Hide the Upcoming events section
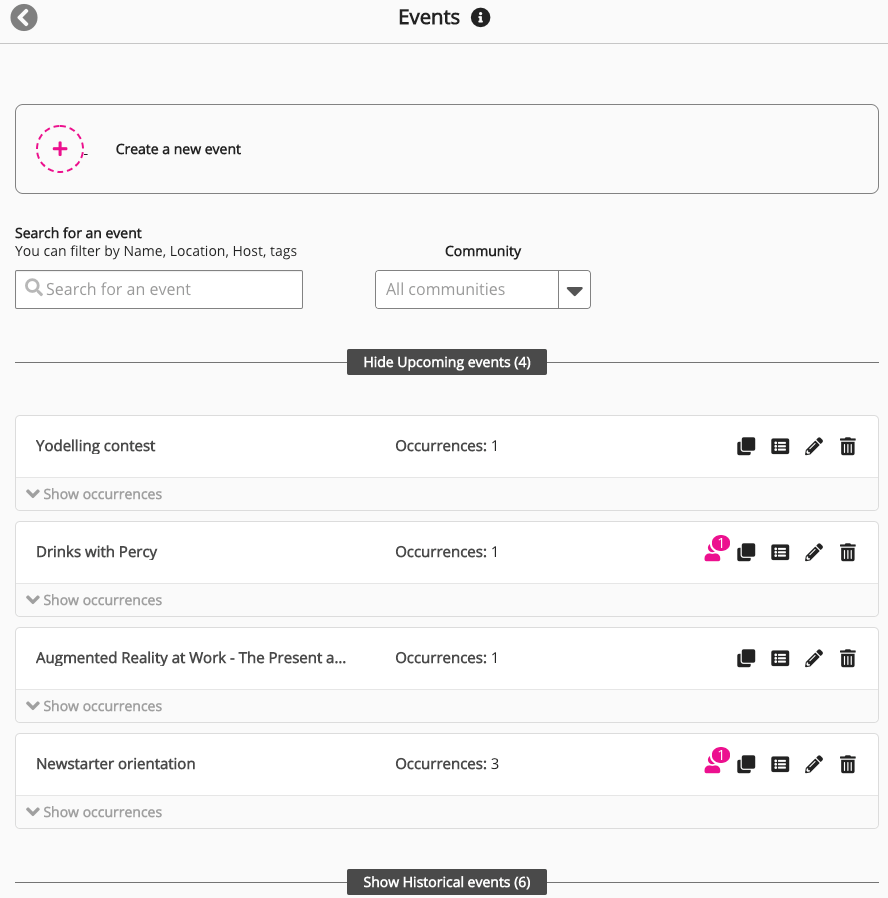The height and width of the screenshot is (898, 888). [447, 362]
